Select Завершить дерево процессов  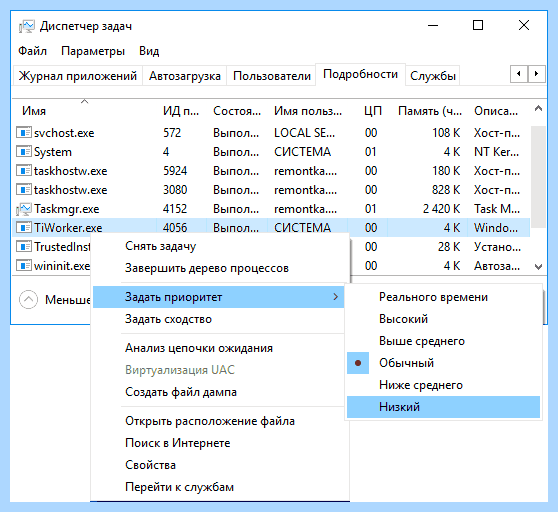pos(219,268)
